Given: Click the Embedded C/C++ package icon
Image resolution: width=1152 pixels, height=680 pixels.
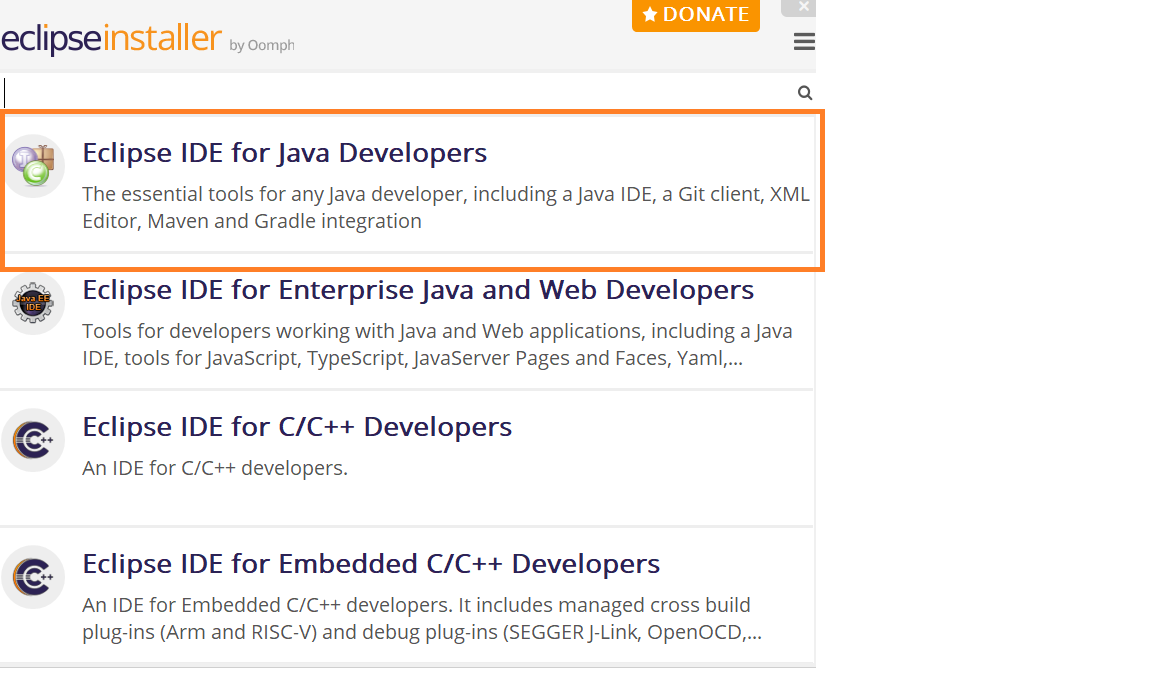Looking at the screenshot, I should point(33,577).
